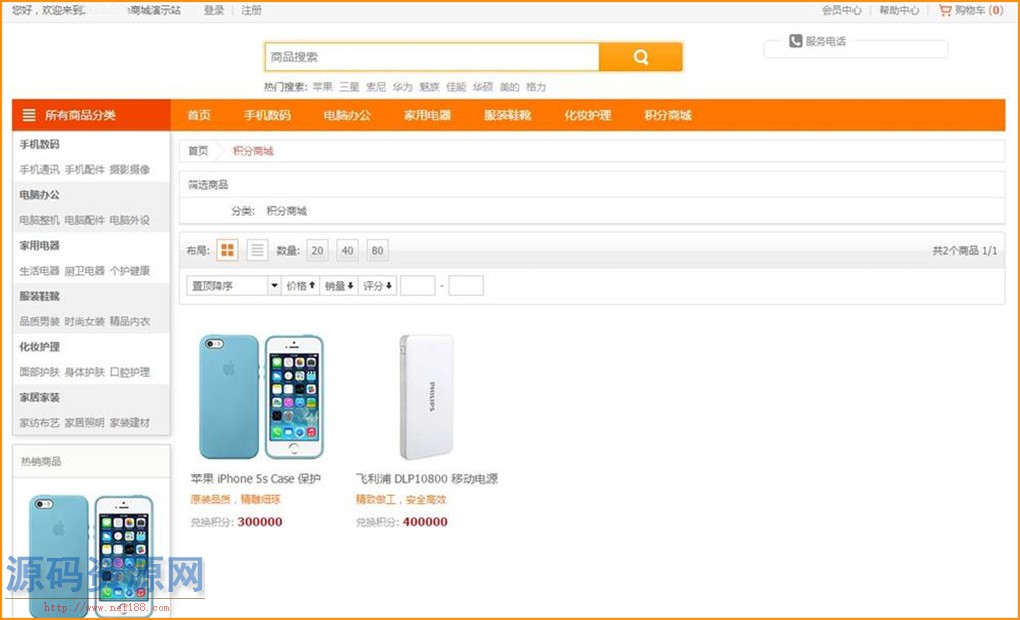
Task: Click breadcrumb 首页 link
Action: (198, 151)
